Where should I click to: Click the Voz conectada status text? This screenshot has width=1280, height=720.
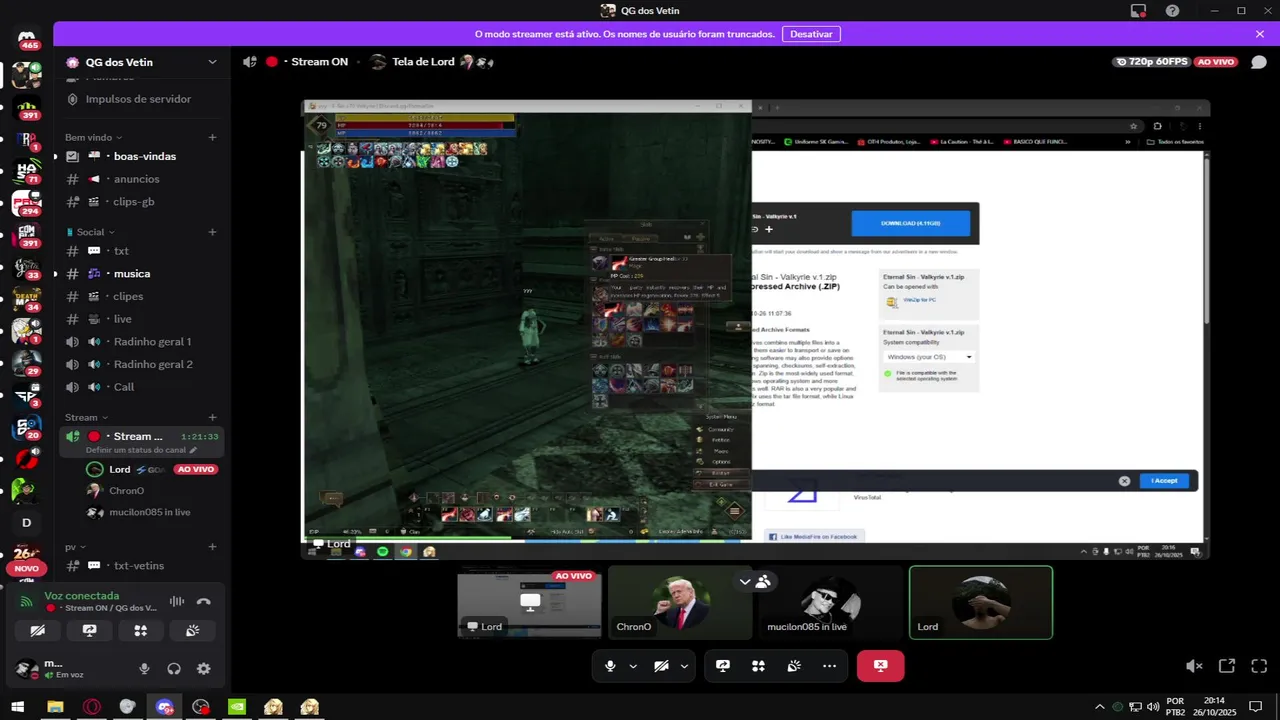pyautogui.click(x=81, y=596)
